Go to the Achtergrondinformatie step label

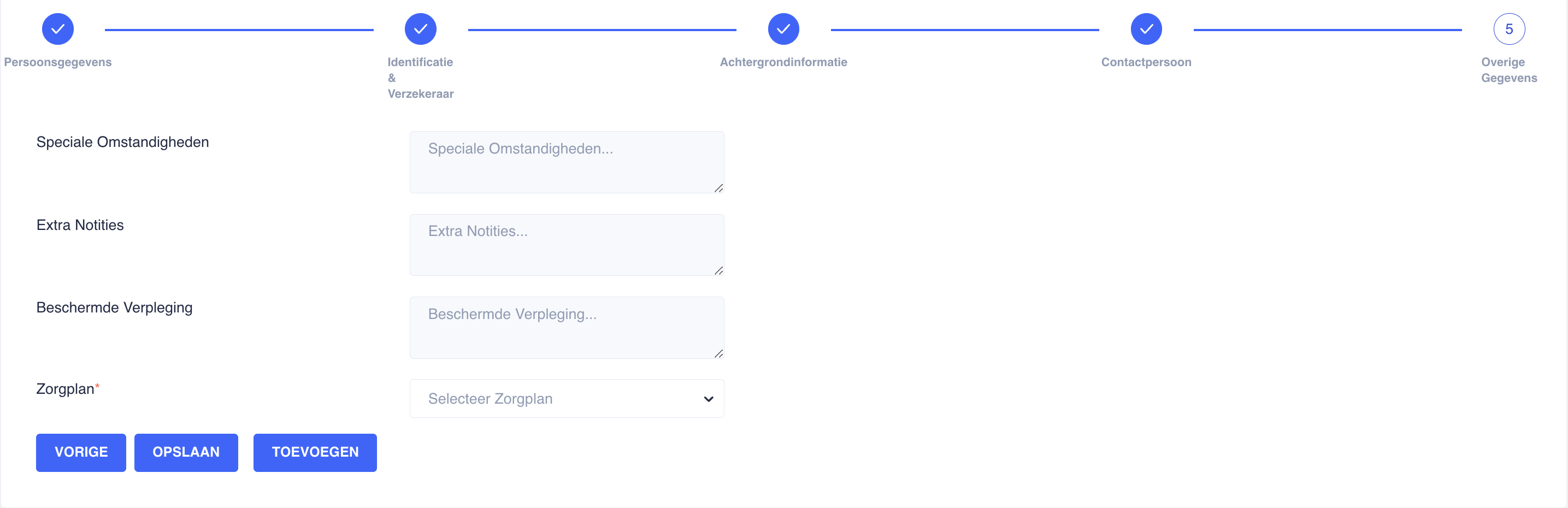click(x=783, y=62)
